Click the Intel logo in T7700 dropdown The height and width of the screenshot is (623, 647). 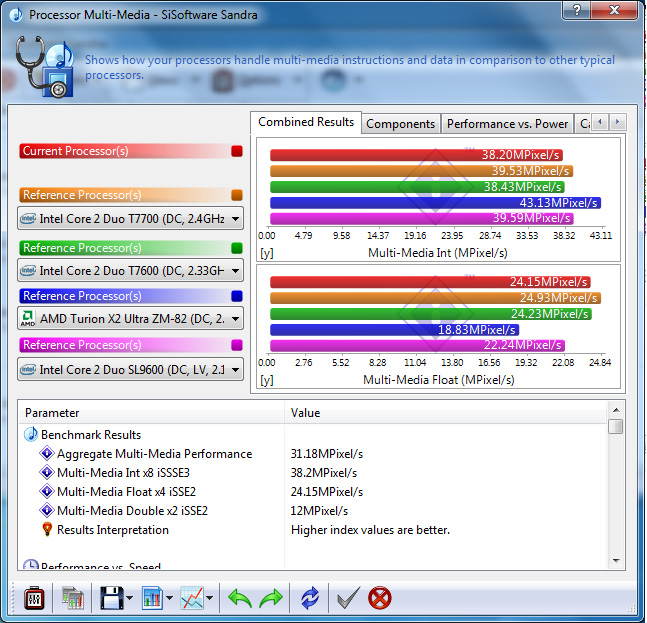[x=28, y=218]
